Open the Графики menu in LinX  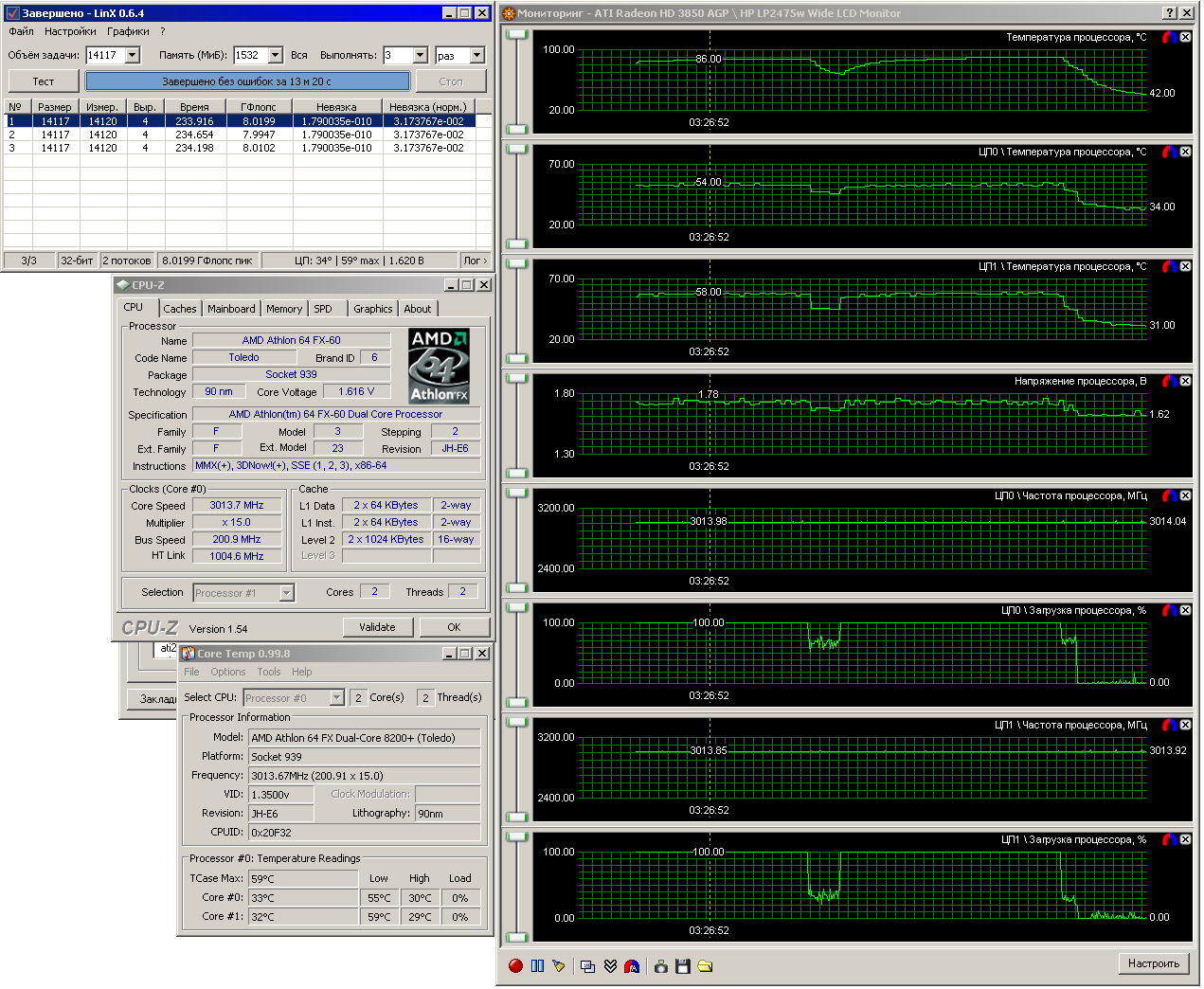pyautogui.click(x=128, y=31)
